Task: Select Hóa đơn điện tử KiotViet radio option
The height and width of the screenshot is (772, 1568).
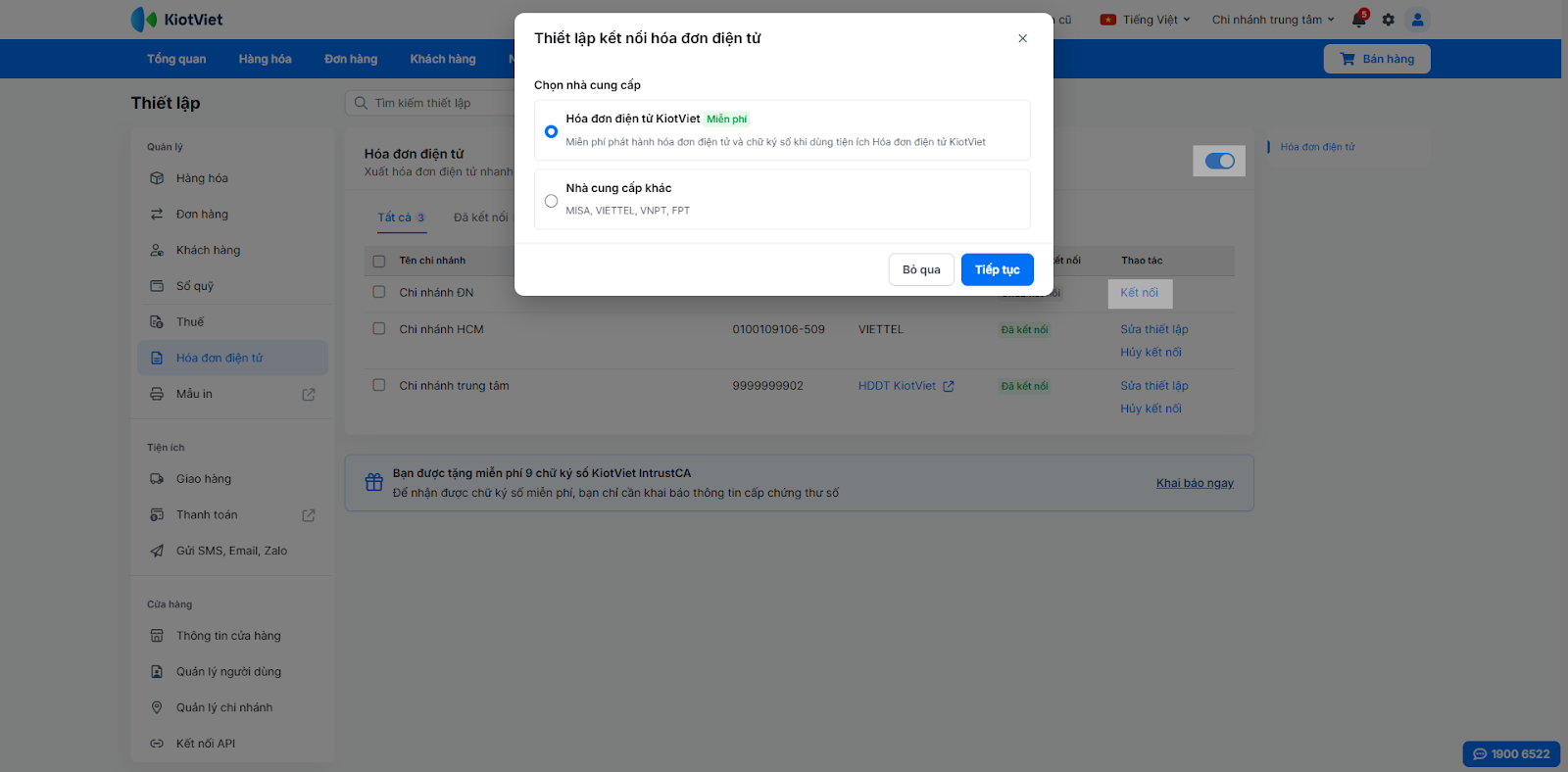Action: pos(551,131)
